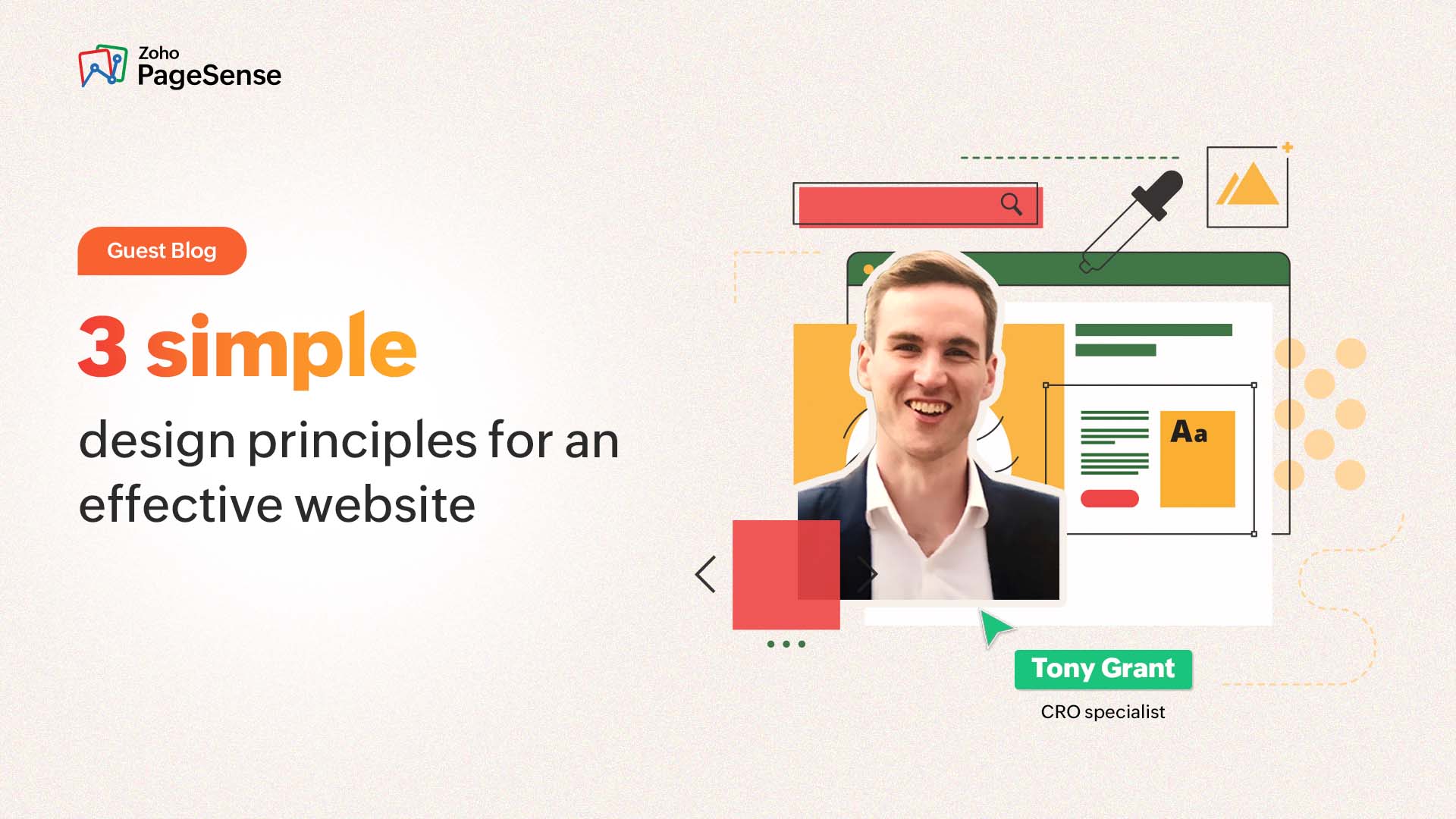The height and width of the screenshot is (819, 1456).
Task: Click the right navigation arrow
Action: click(875, 575)
